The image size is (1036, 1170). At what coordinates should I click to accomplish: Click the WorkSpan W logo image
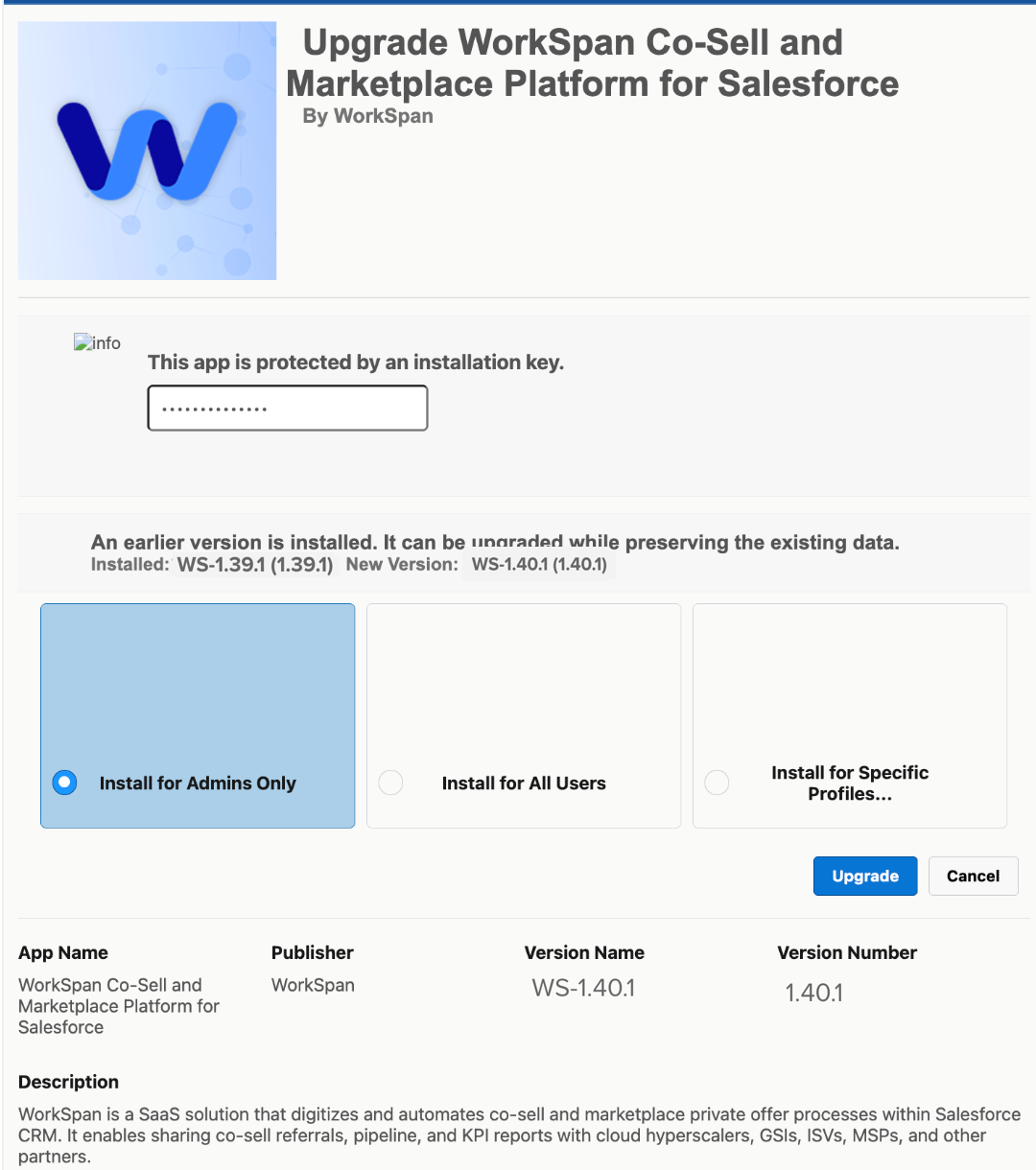(x=147, y=151)
